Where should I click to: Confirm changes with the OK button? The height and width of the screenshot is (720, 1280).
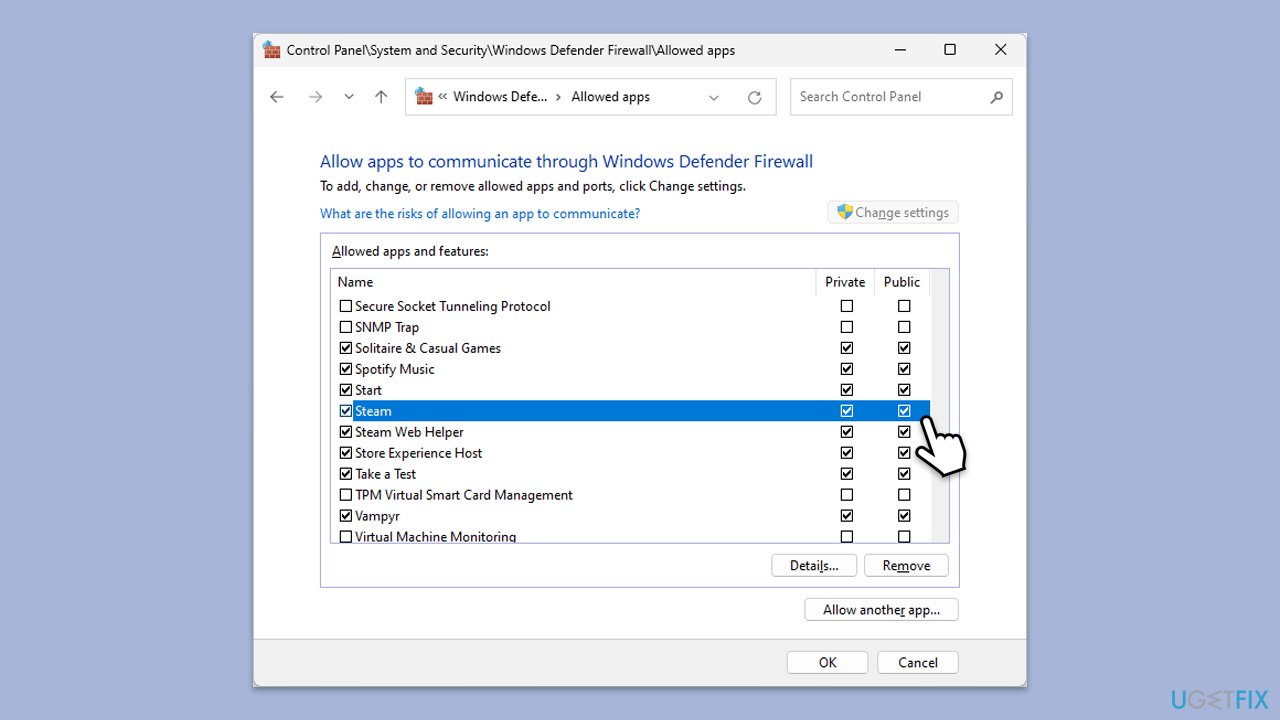pos(827,662)
